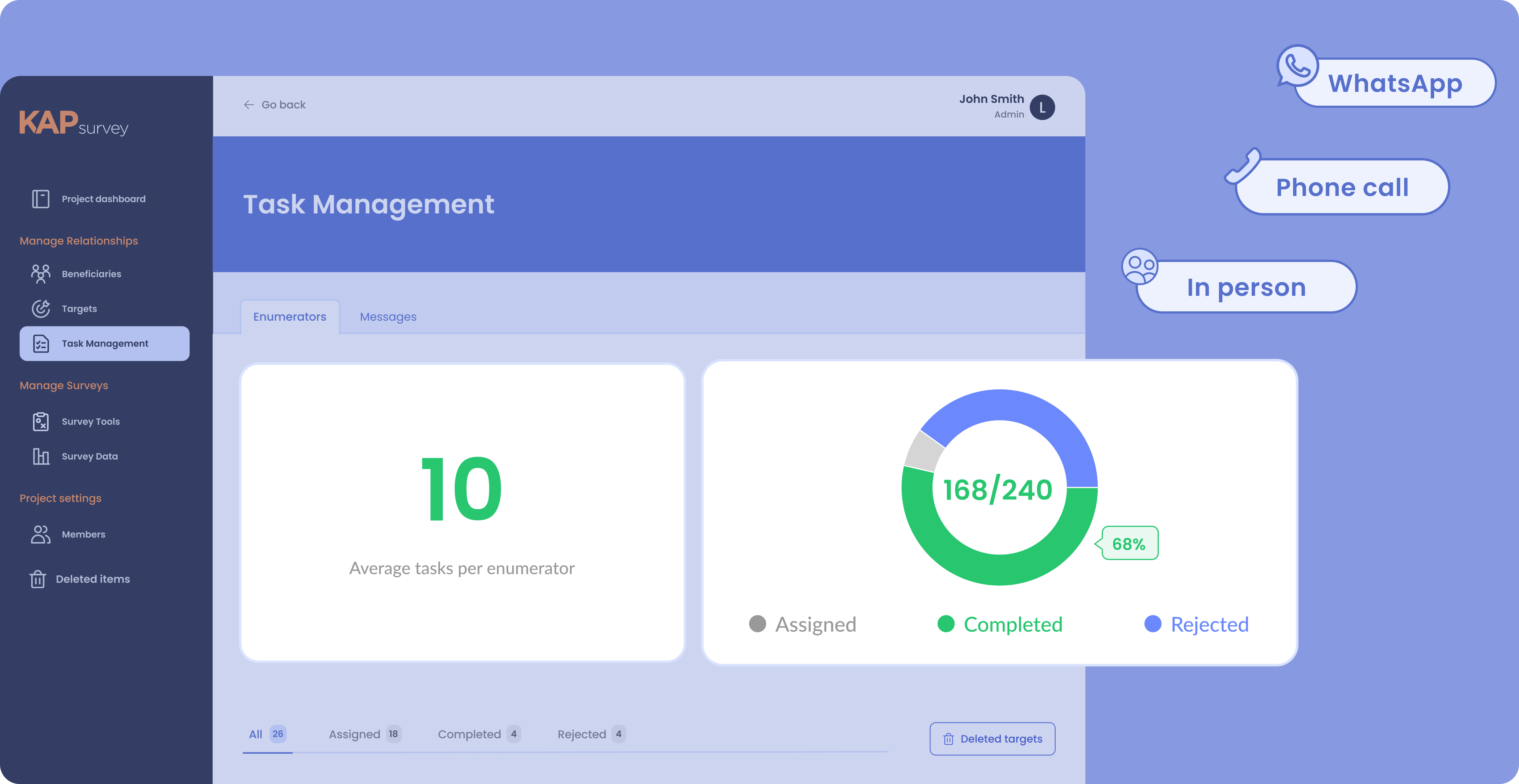
Task: Click the Deleted targets button
Action: [993, 739]
